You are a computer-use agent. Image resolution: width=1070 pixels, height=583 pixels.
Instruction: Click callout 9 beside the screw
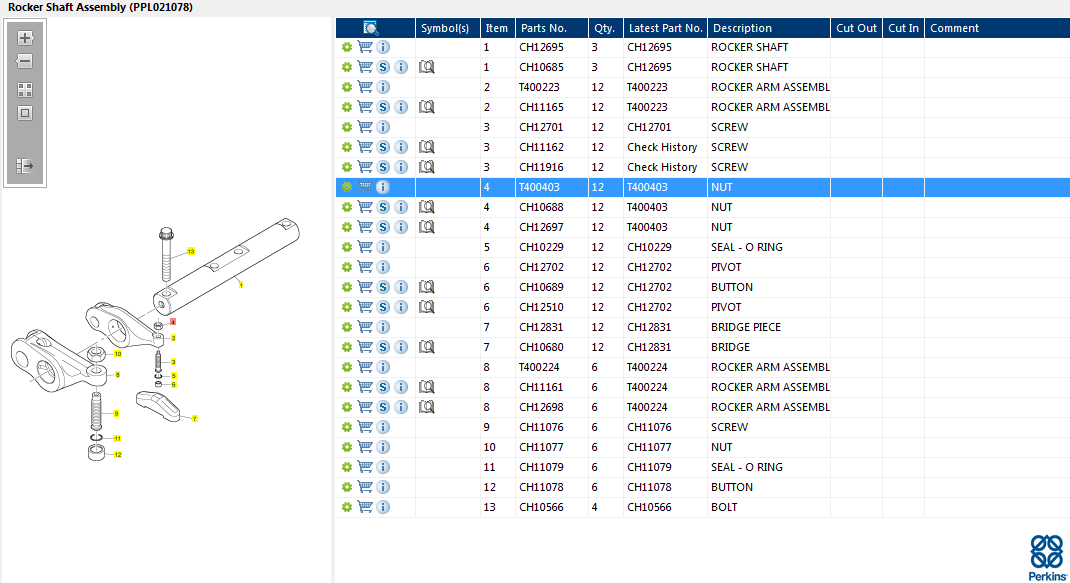pyautogui.click(x=117, y=414)
